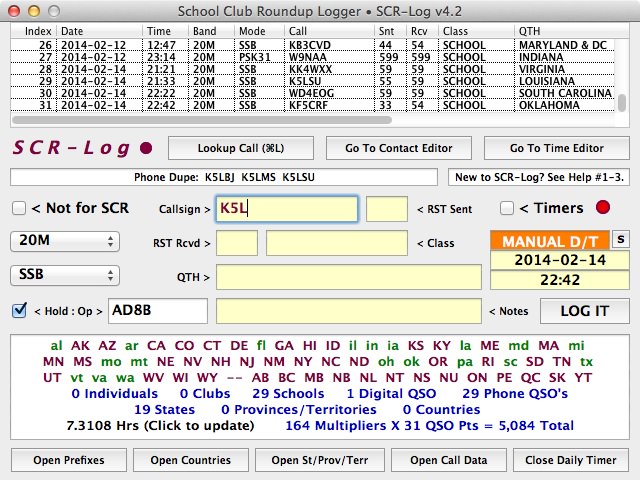Viewport: 640px width, 480px height.
Task: Toggle the Timers checkbox
Action: coord(507,208)
